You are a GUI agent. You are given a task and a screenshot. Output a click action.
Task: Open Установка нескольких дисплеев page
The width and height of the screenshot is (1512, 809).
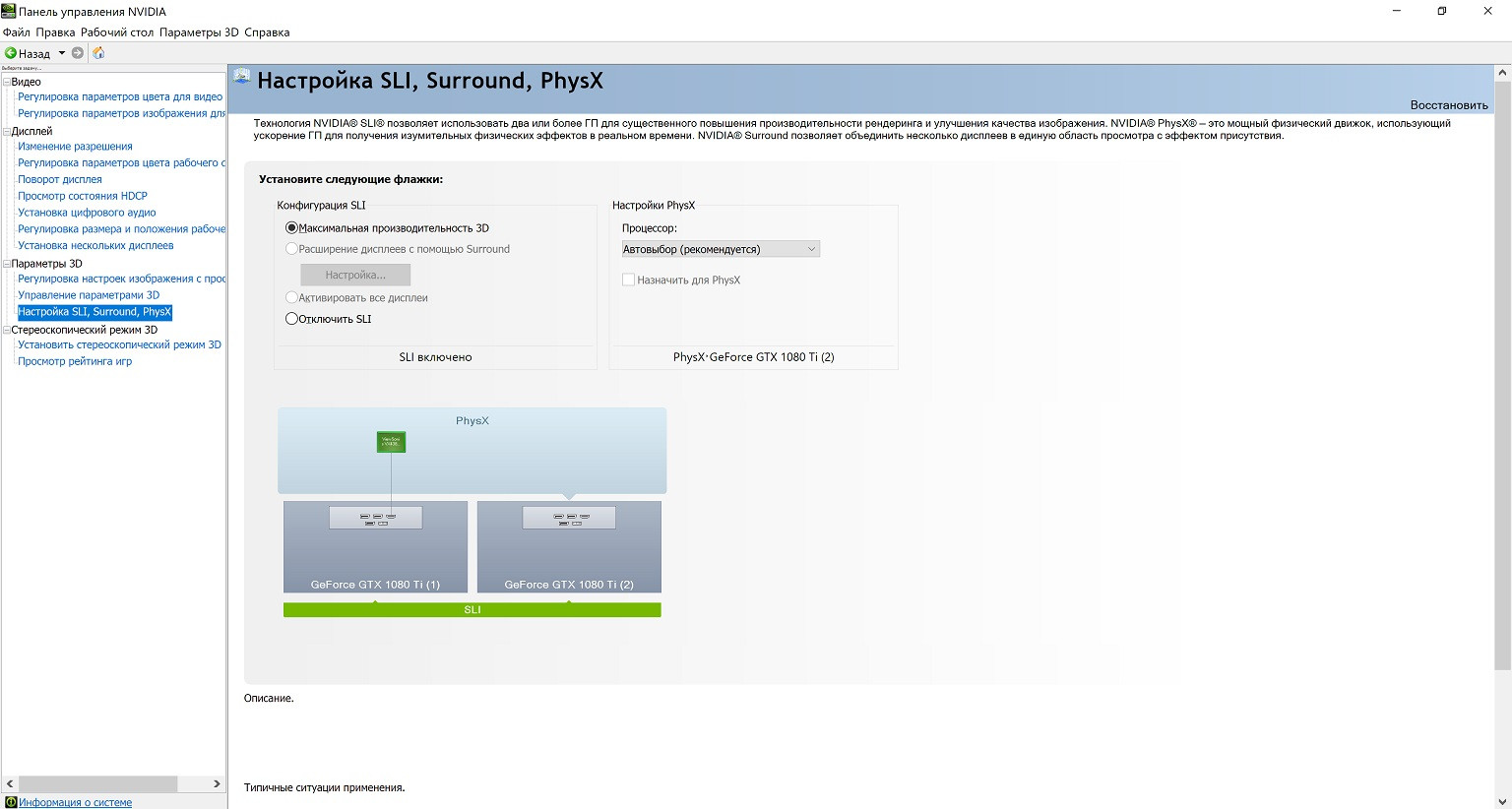tap(95, 246)
